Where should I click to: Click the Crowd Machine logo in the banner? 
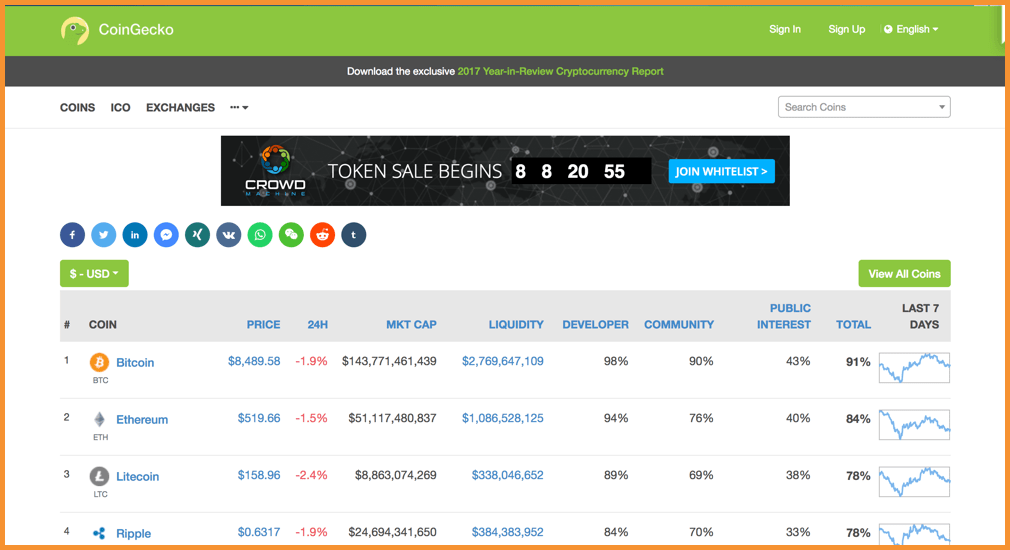275,171
